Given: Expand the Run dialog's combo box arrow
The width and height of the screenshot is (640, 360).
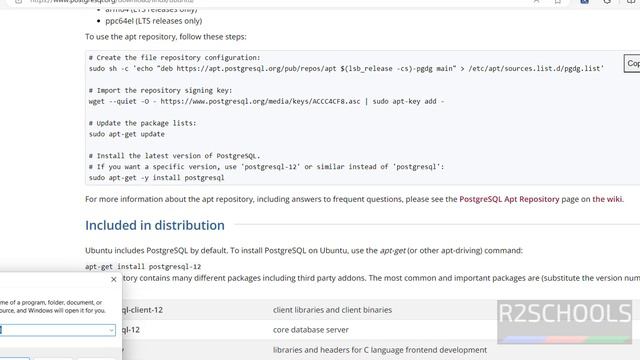Looking at the screenshot, I should point(111,330).
